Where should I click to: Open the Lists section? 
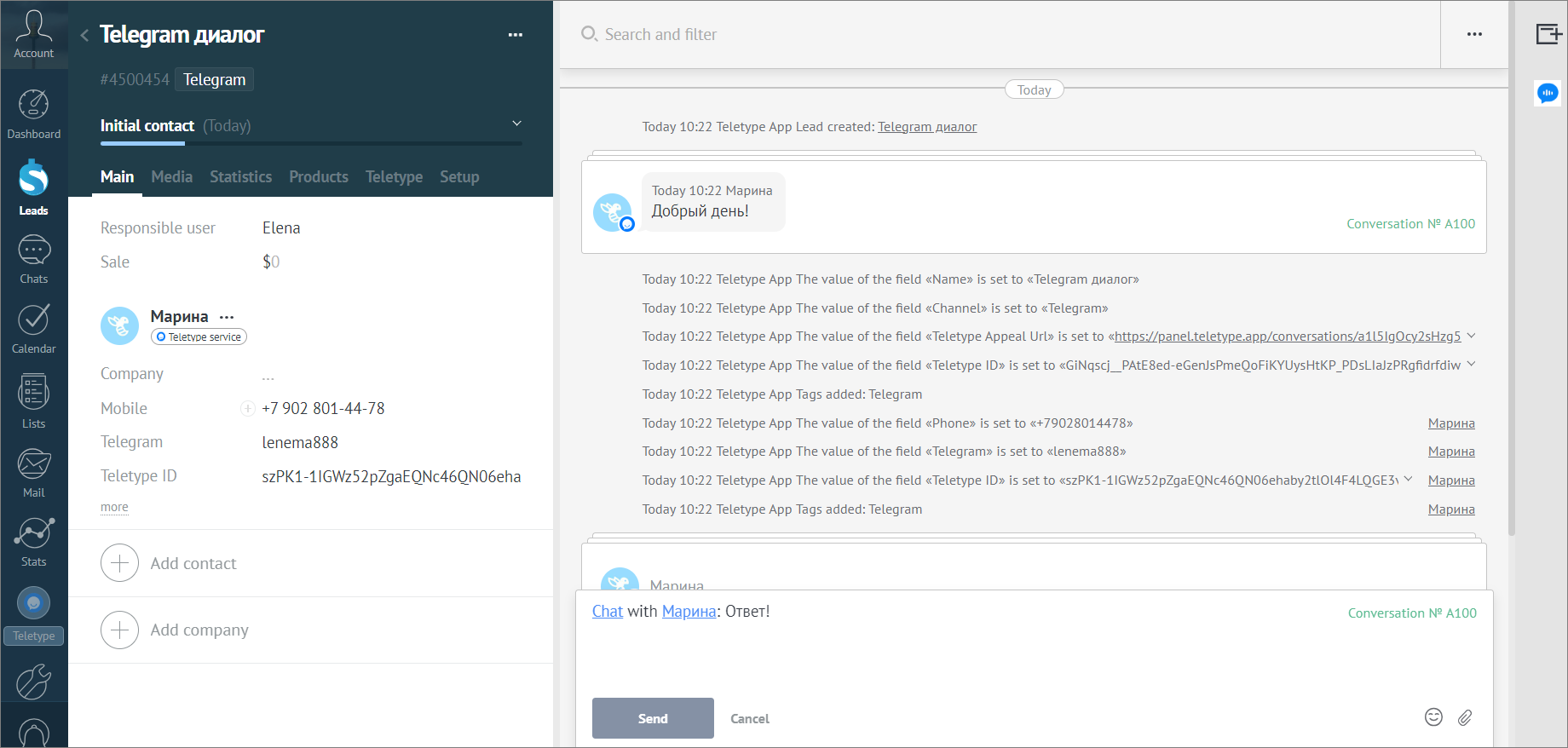click(33, 400)
